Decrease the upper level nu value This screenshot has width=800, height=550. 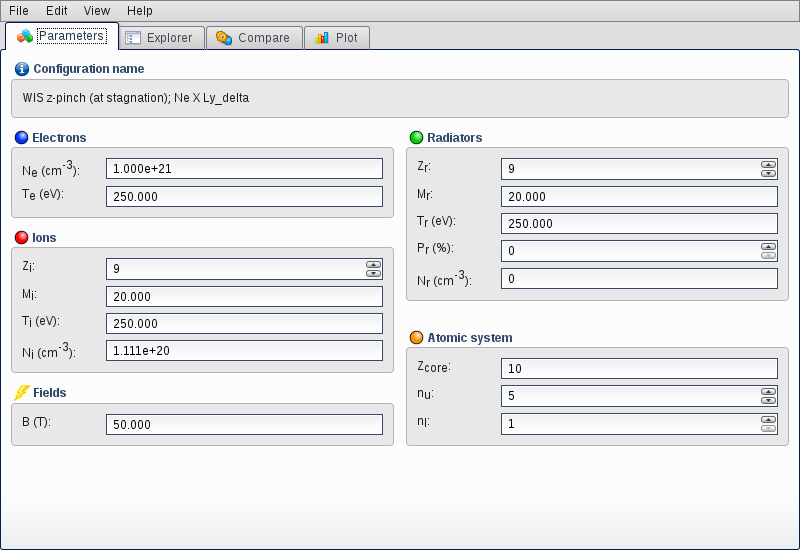[768, 401]
